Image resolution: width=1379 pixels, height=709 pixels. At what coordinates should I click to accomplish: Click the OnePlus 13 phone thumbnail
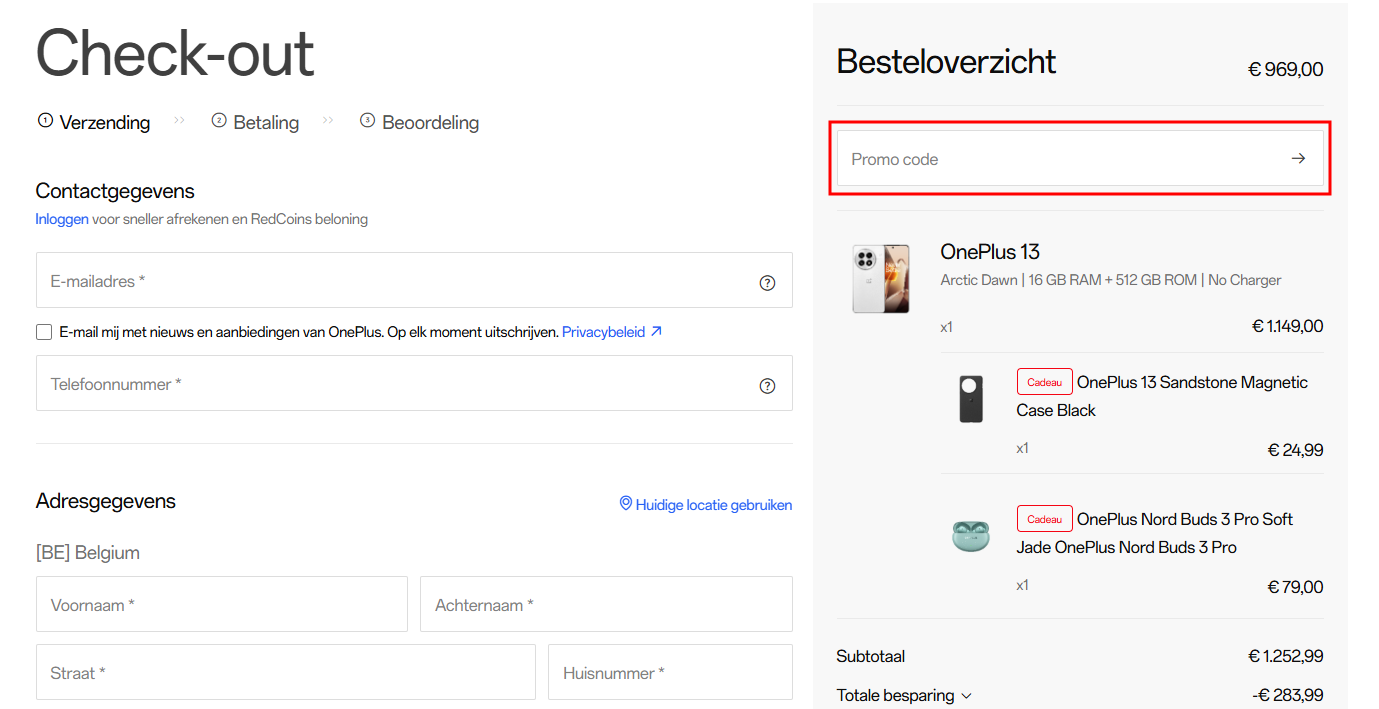pos(881,278)
